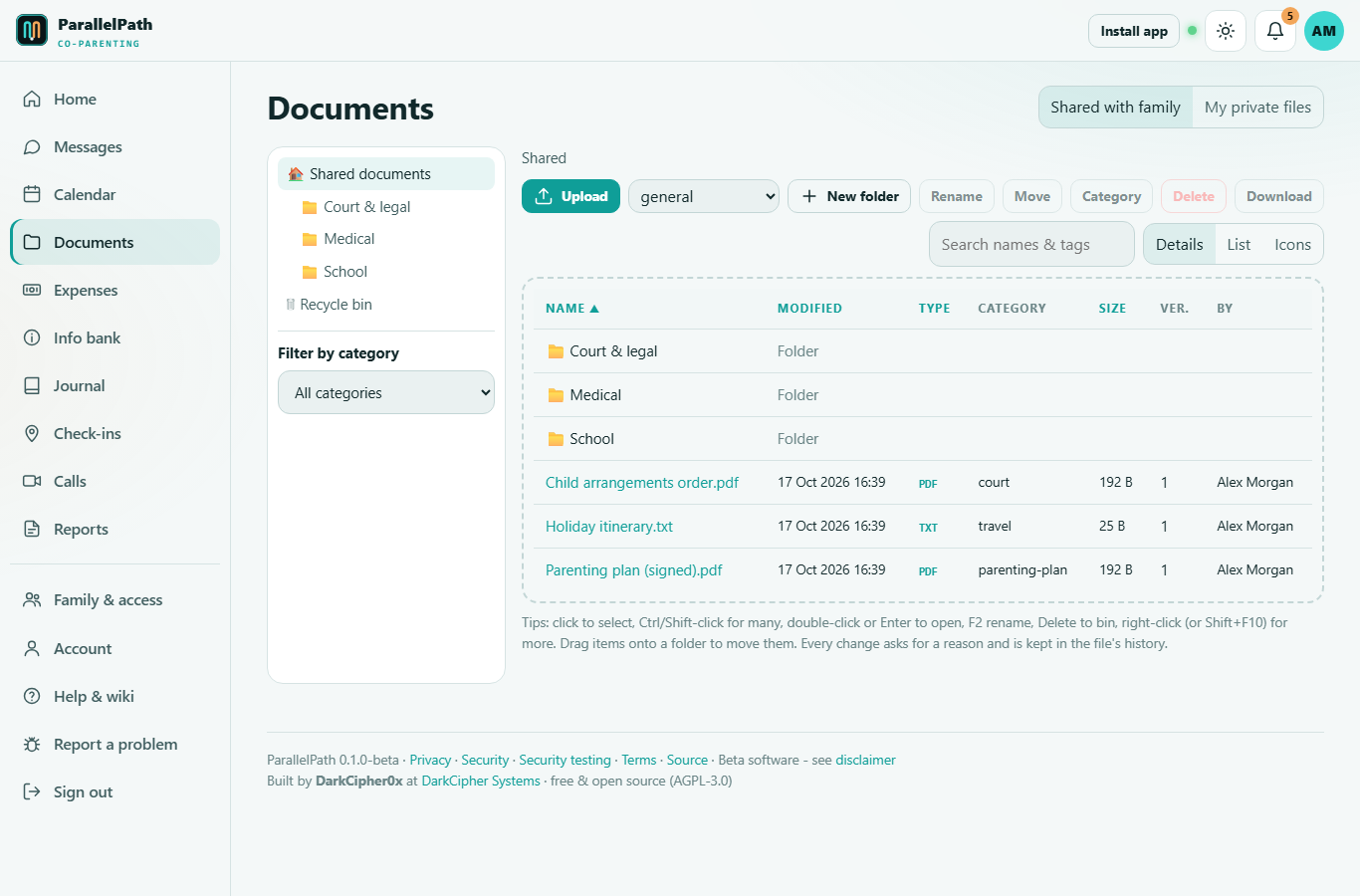Switch to Shared with family tab
The height and width of the screenshot is (896, 1360).
1115,107
